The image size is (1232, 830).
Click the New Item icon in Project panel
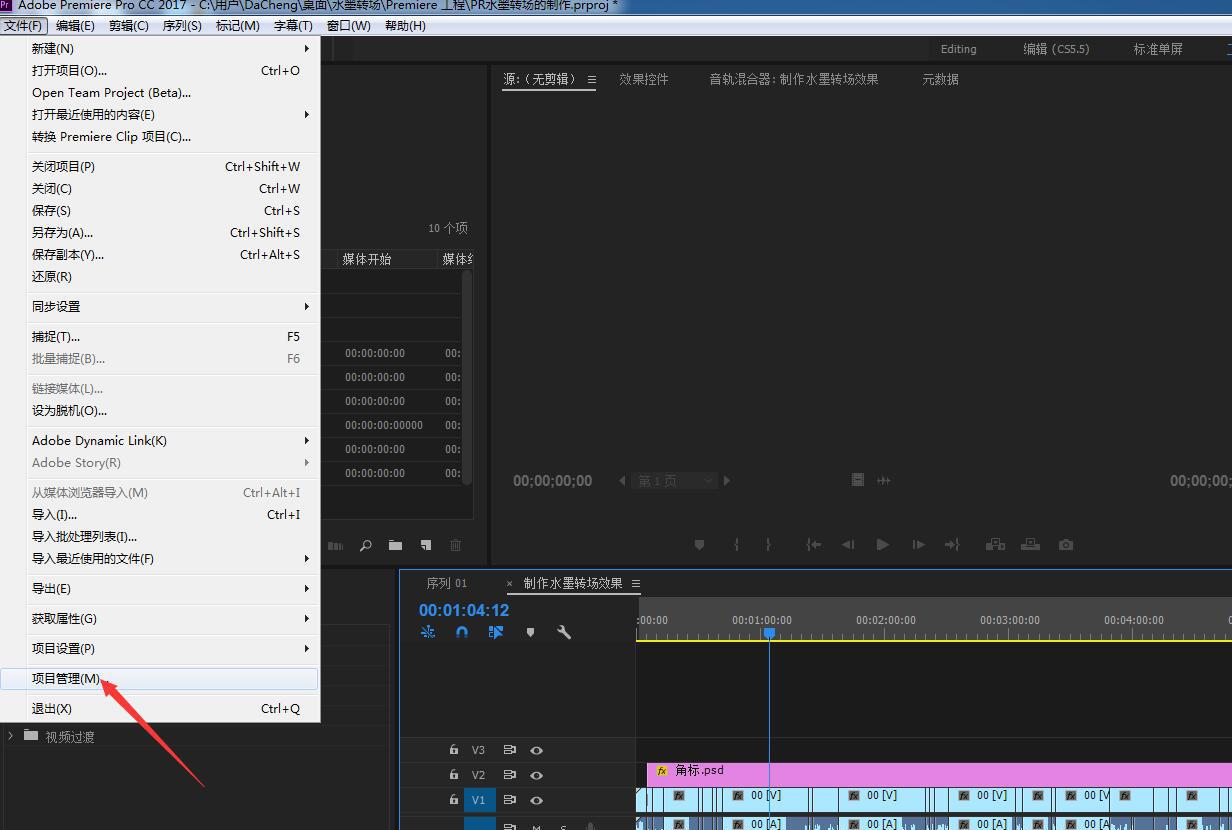pyautogui.click(x=426, y=545)
